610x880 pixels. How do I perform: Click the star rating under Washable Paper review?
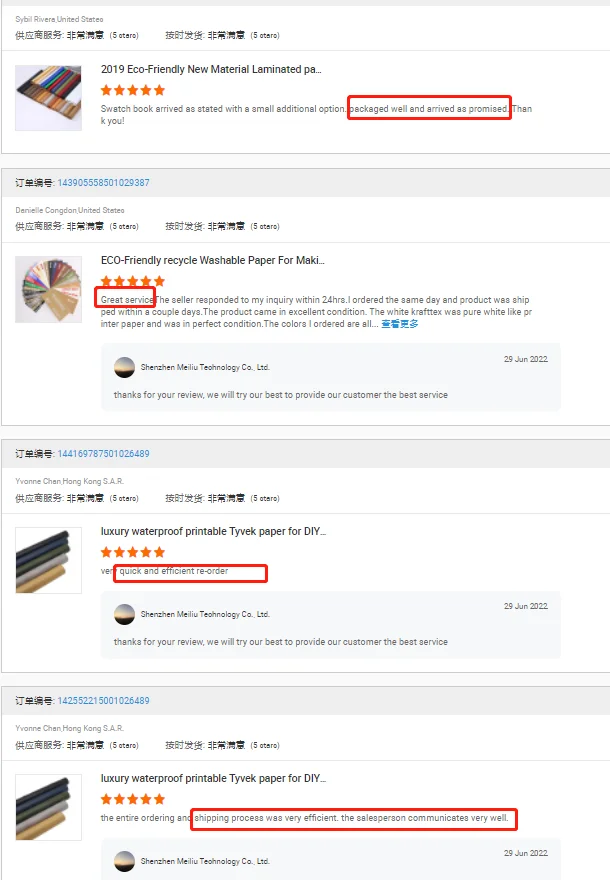[133, 281]
